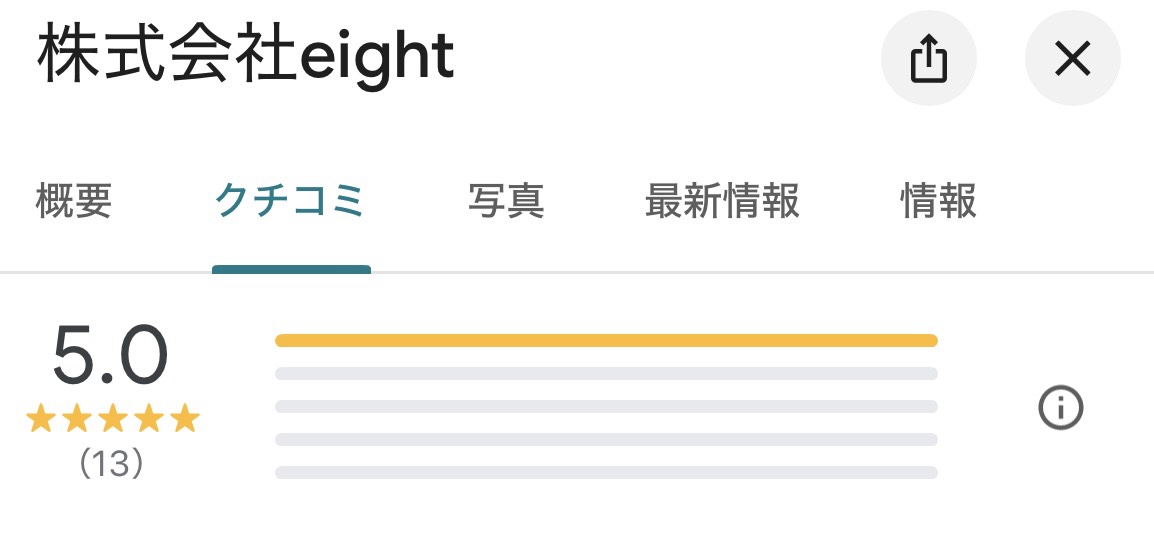Select the bottom (one-star) rating bar
The height and width of the screenshot is (539, 1154).
pyautogui.click(x=605, y=473)
